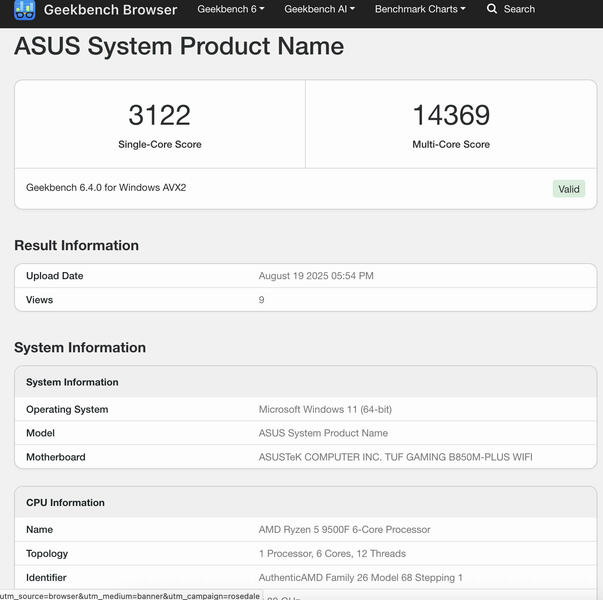
Task: Click the Model row label
Action: click(x=40, y=433)
